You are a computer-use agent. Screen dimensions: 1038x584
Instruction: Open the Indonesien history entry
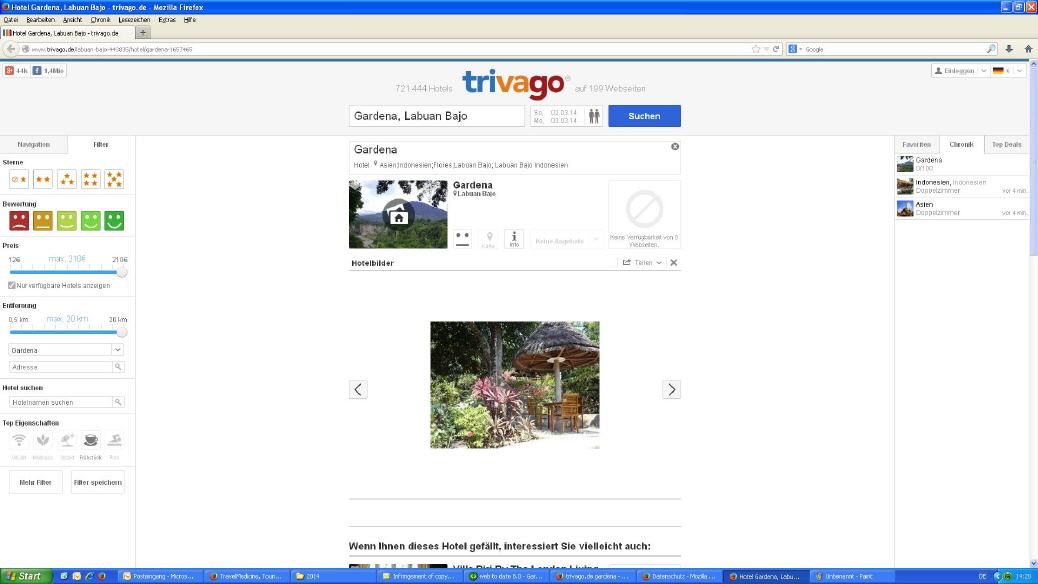pyautogui.click(x=963, y=186)
